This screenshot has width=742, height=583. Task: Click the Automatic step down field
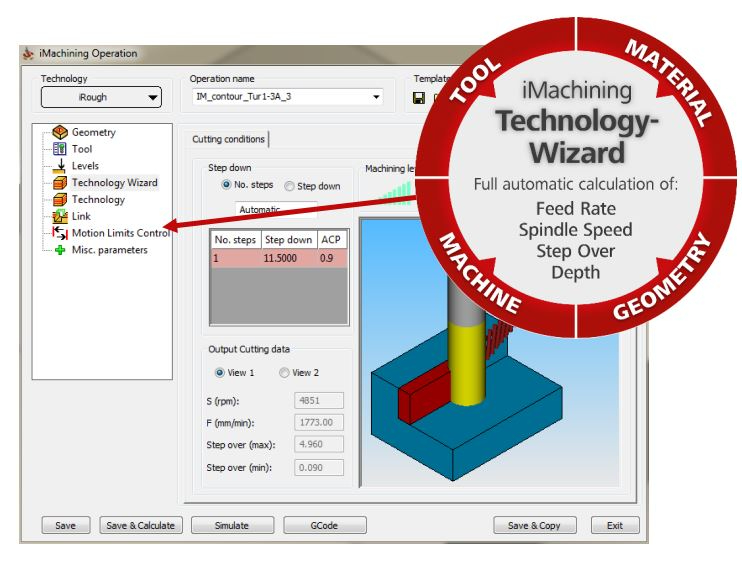coord(276,209)
